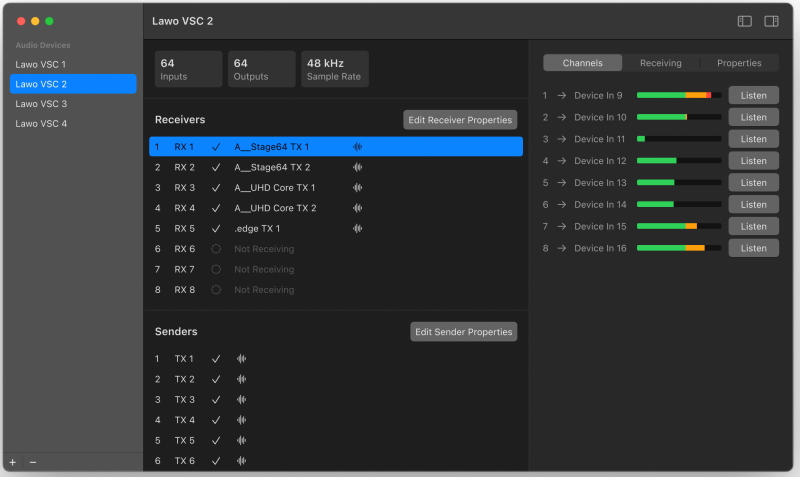Click the plus icon to add device
The image size is (800, 477).
click(13, 463)
